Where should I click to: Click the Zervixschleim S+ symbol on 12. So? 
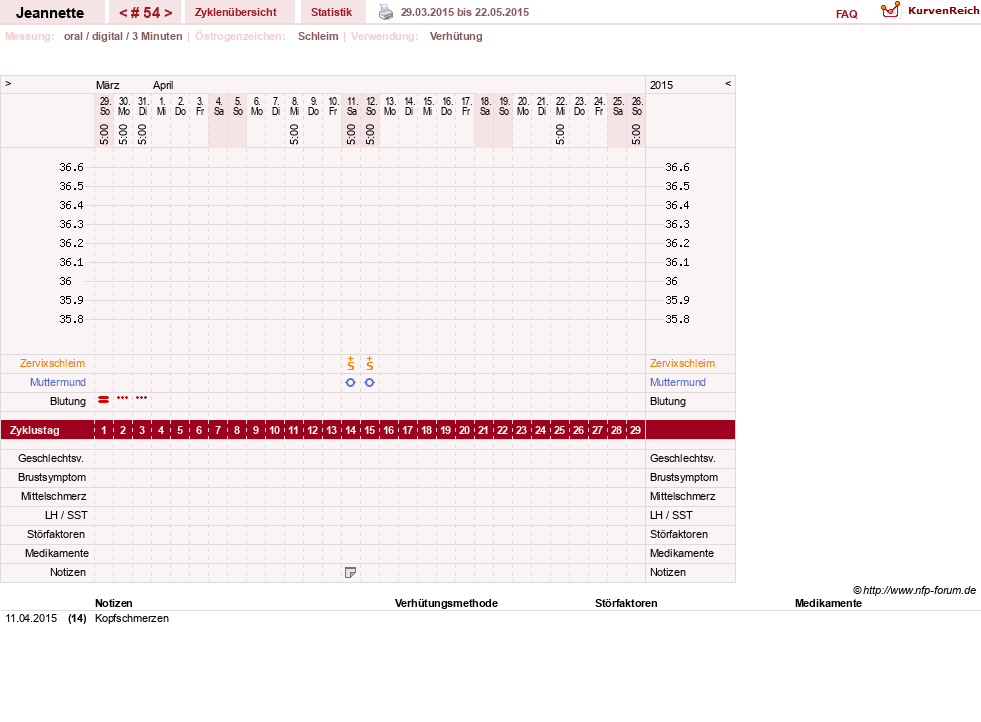pos(370,363)
